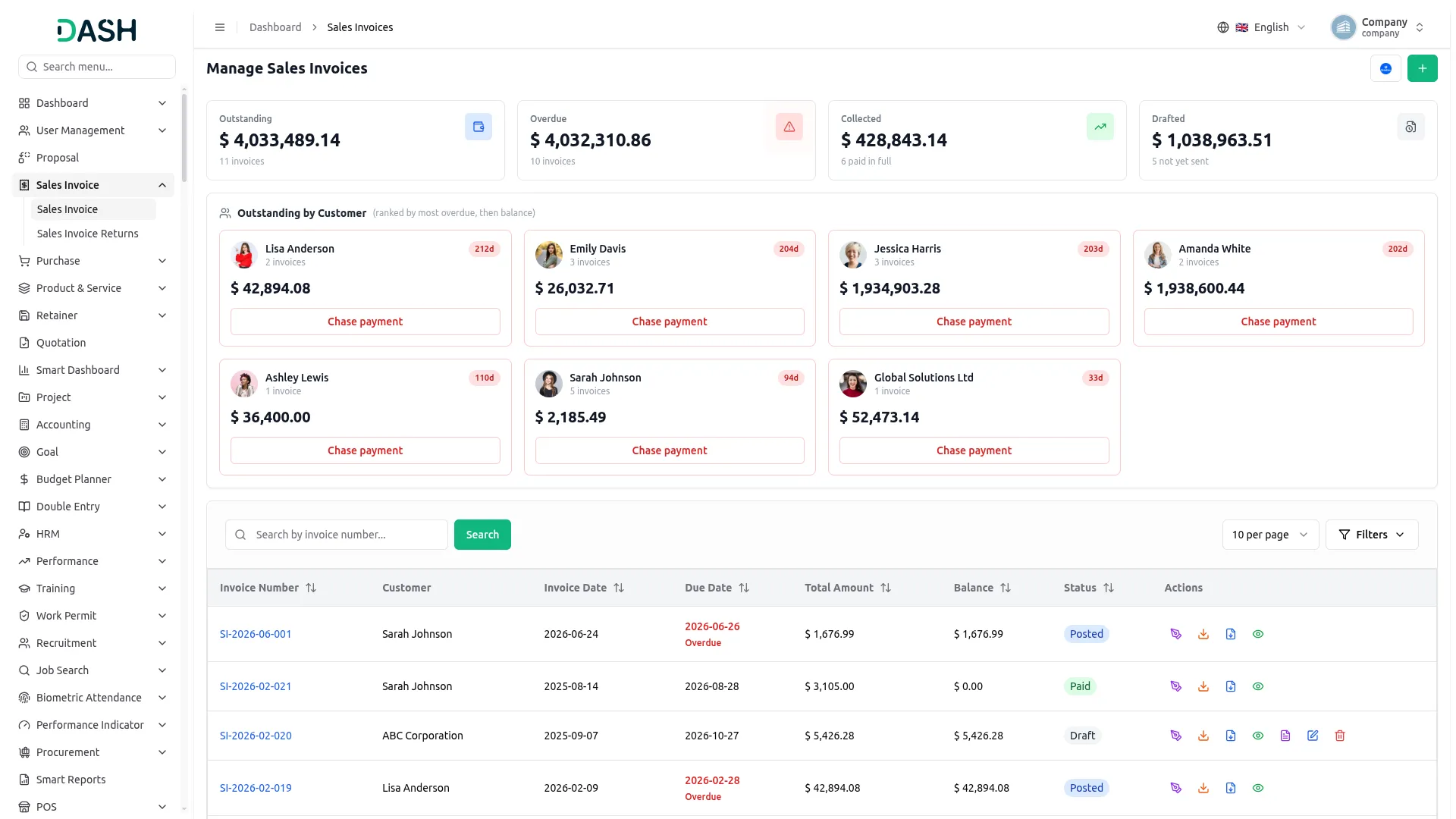Download invoice SI-2026-02-021
Viewport: 1456px width, 819px height.
pyautogui.click(x=1203, y=686)
